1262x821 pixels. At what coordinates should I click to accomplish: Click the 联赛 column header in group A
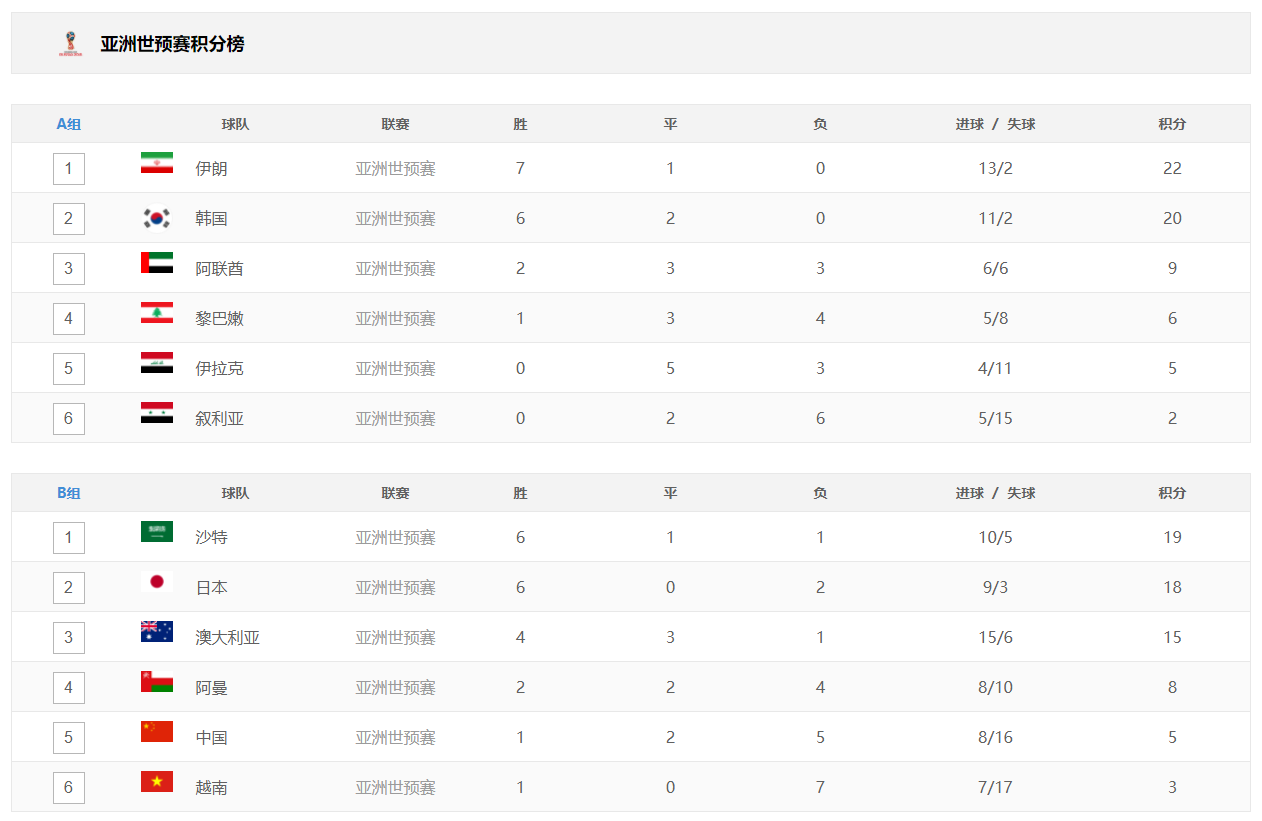tap(395, 124)
